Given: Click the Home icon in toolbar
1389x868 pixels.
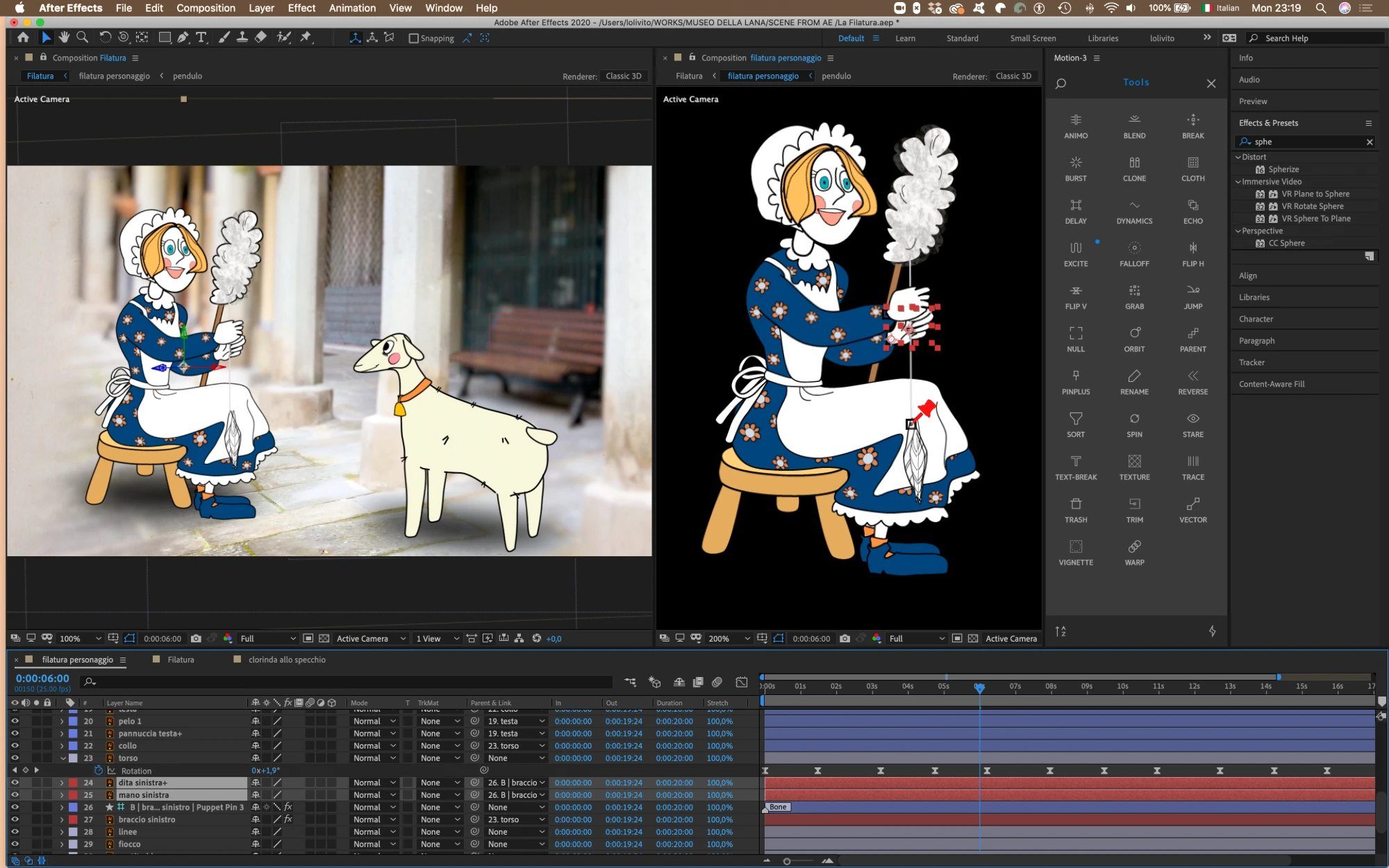Looking at the screenshot, I should (23, 37).
